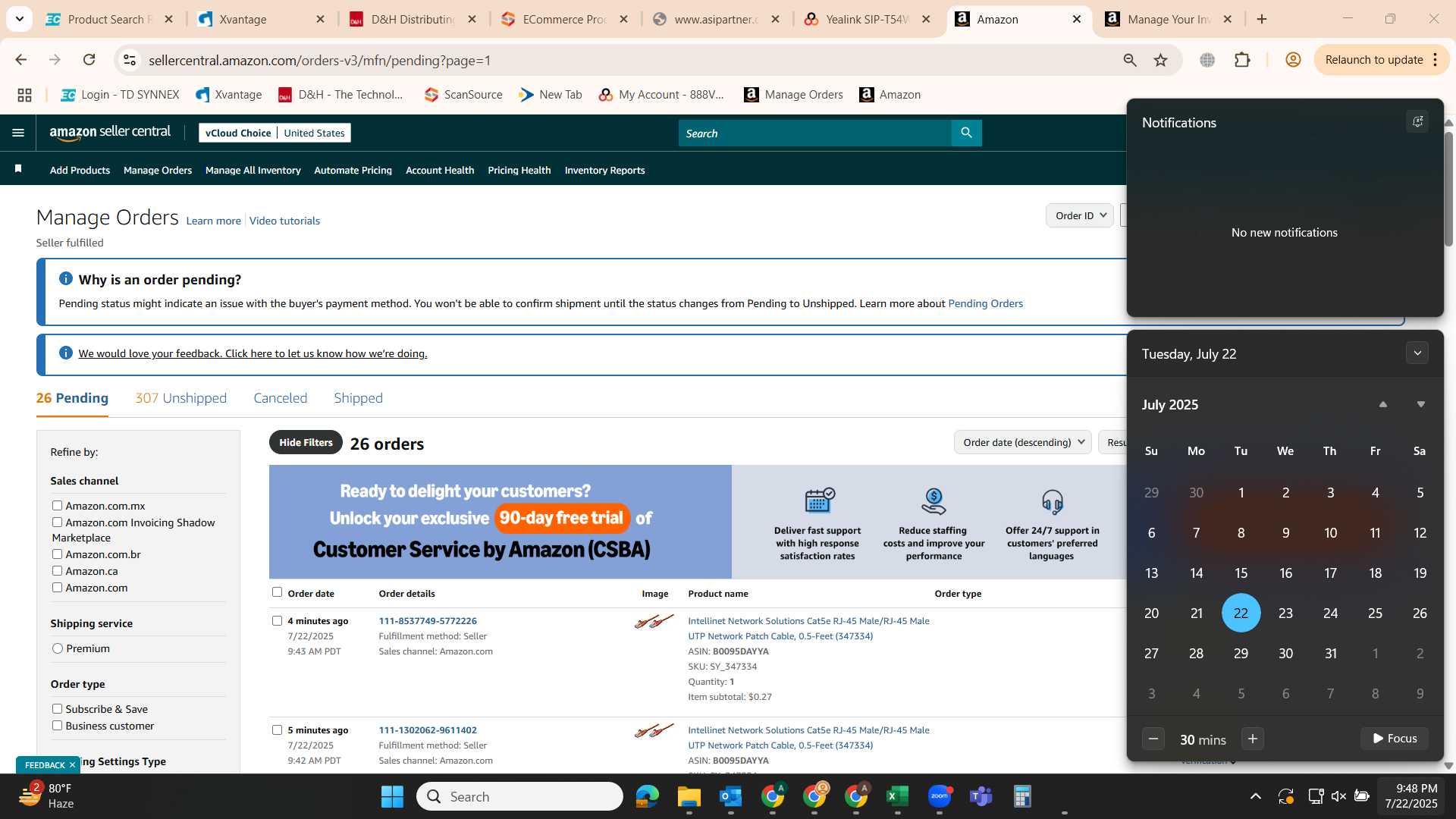
Task: Open the Chrome zoom magnifier icon
Action: [x=1130, y=60]
